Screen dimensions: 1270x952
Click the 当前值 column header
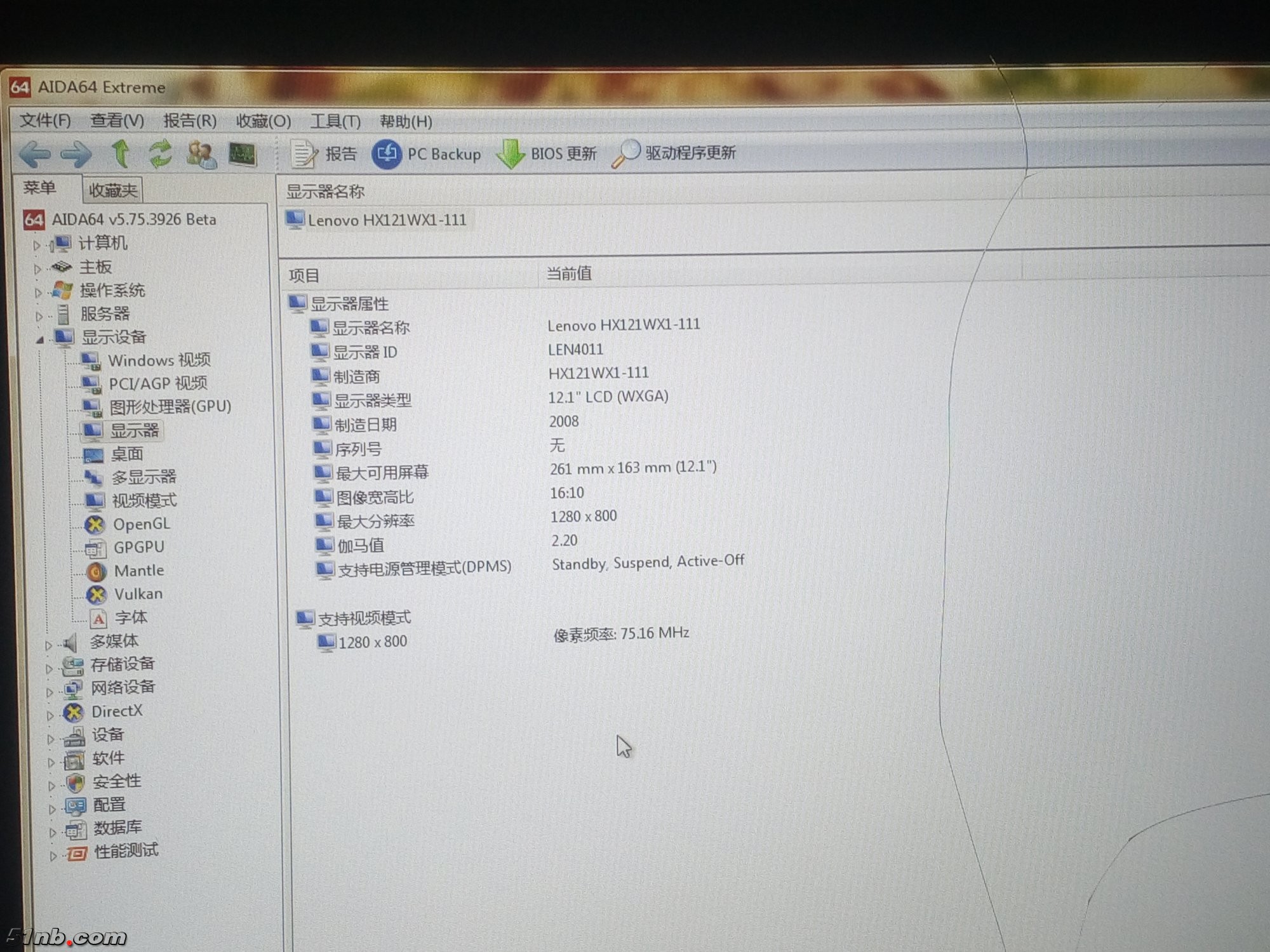point(781,274)
